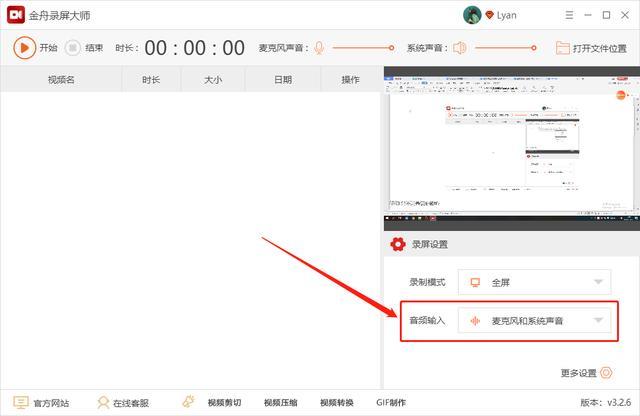This screenshot has height=416, width=640.
Task: Adjust the system volume slider handle
Action: [533, 48]
